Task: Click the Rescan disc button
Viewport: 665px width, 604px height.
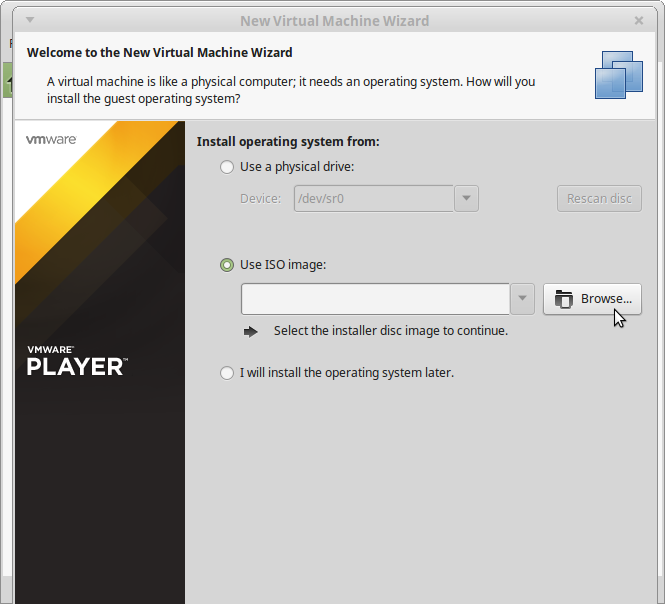Action: 599,199
